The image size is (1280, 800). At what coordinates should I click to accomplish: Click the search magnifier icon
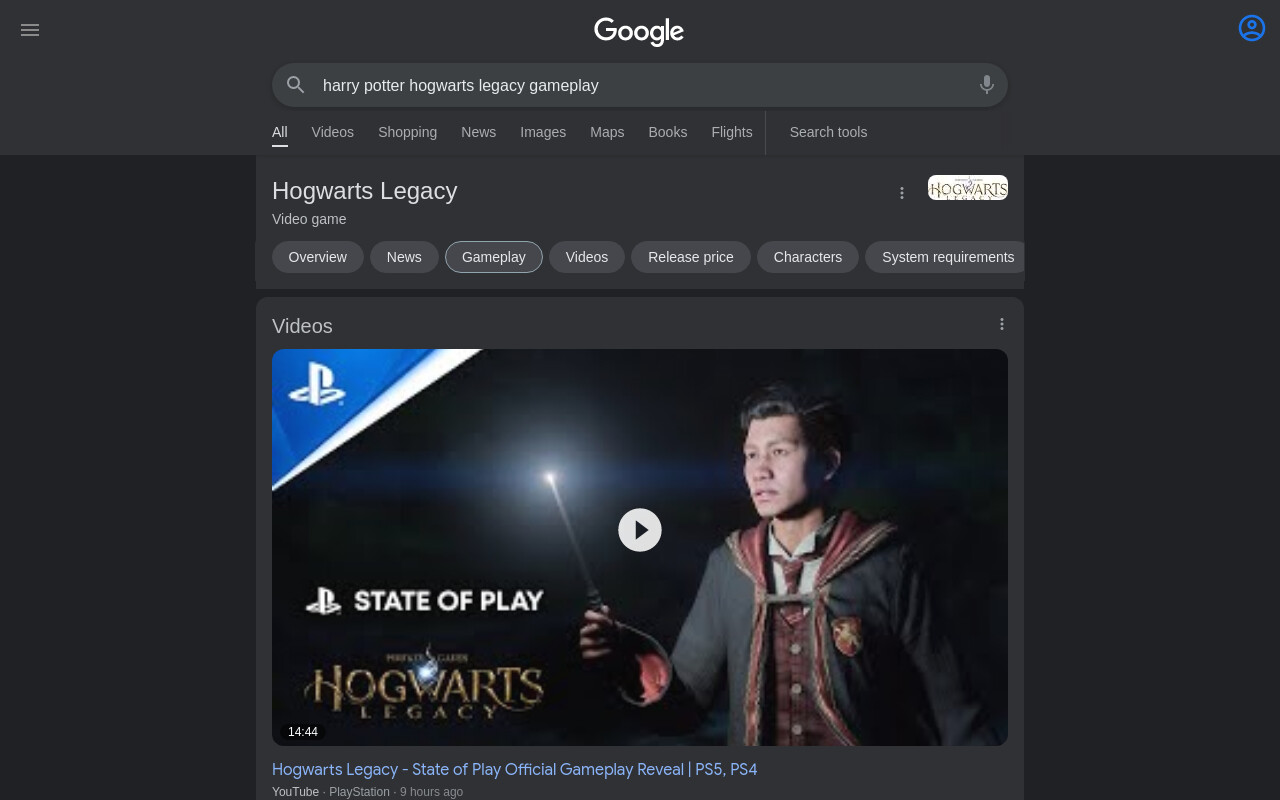tap(295, 85)
